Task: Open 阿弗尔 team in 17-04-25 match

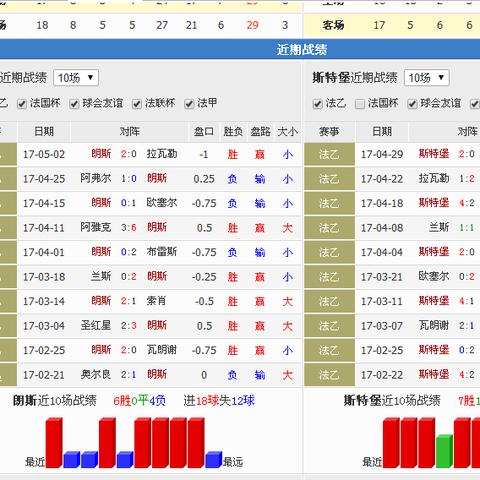Action: 96,179
